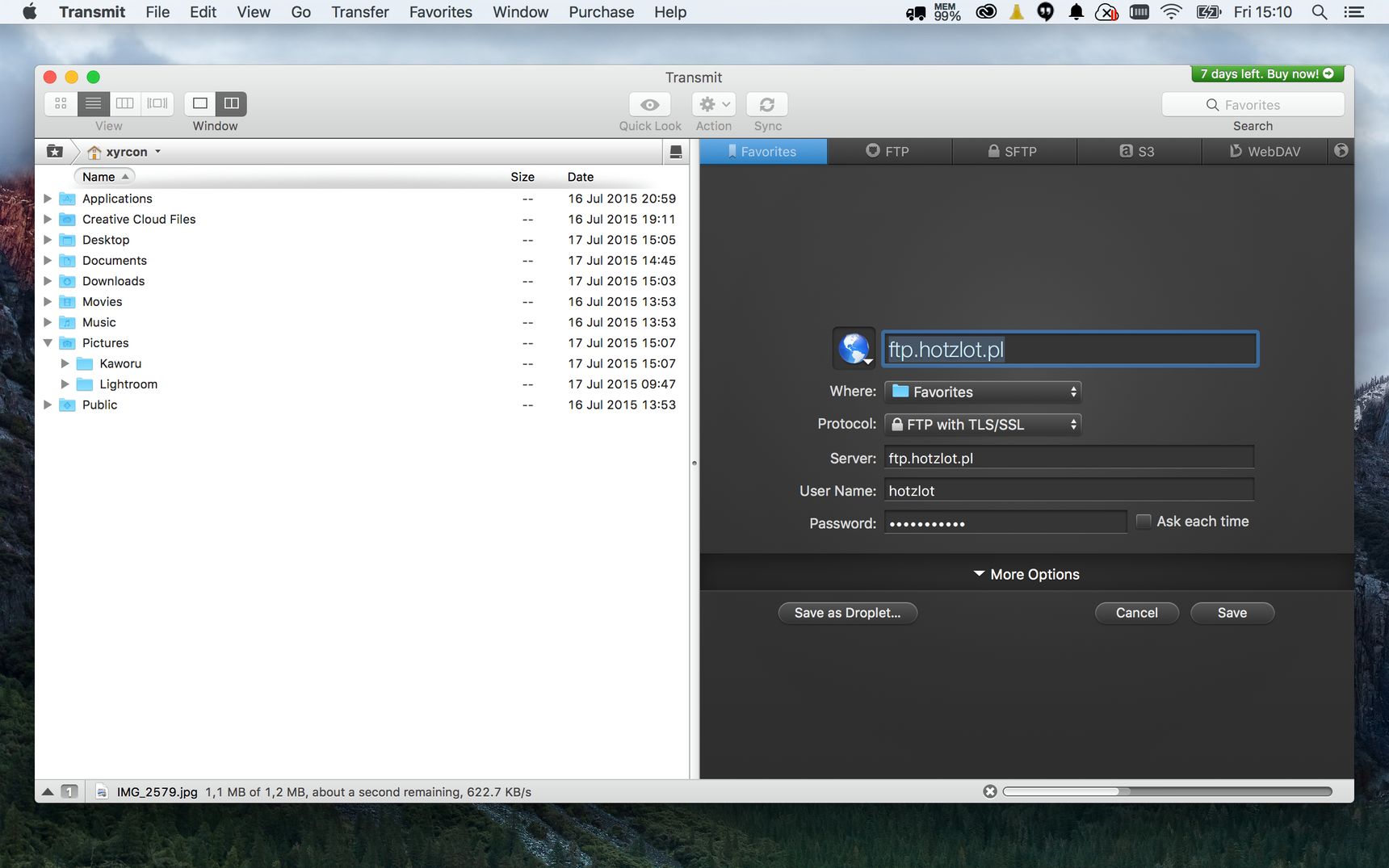
Task: Expand More Options section
Action: pos(1026,574)
